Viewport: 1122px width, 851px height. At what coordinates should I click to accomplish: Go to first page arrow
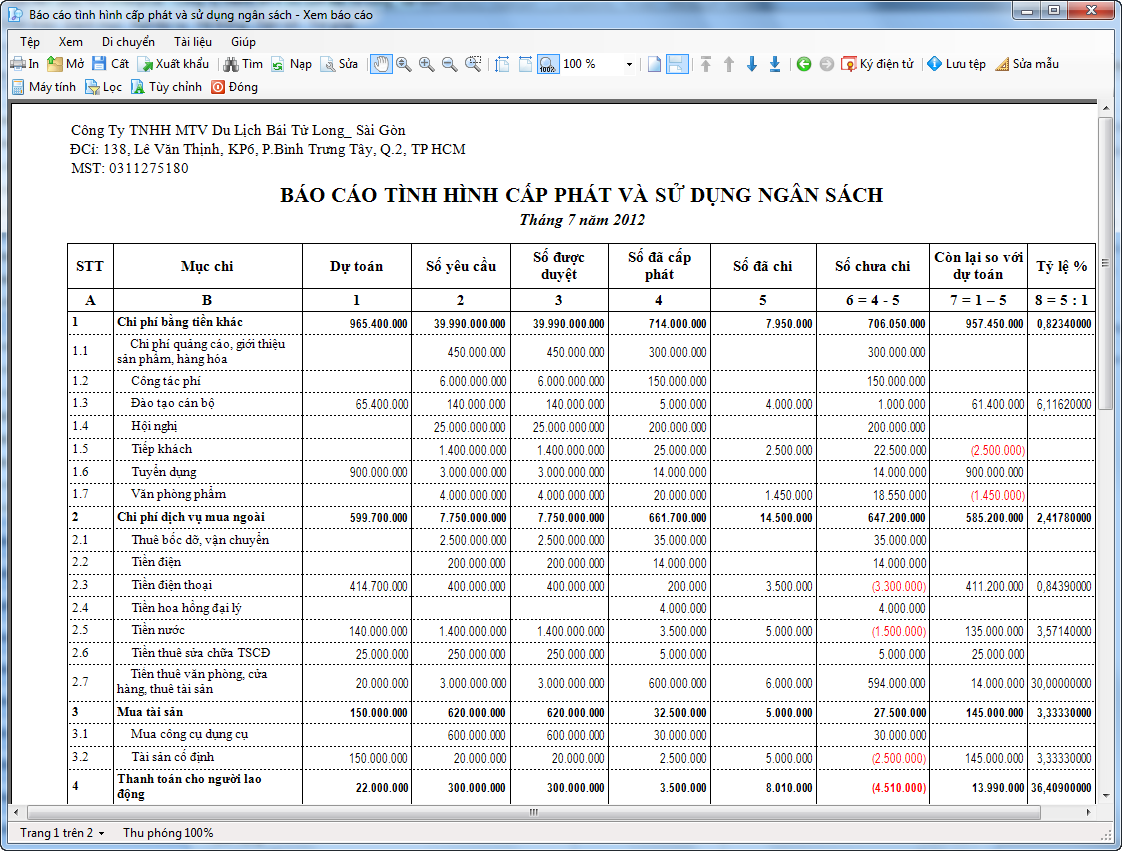tap(706, 64)
